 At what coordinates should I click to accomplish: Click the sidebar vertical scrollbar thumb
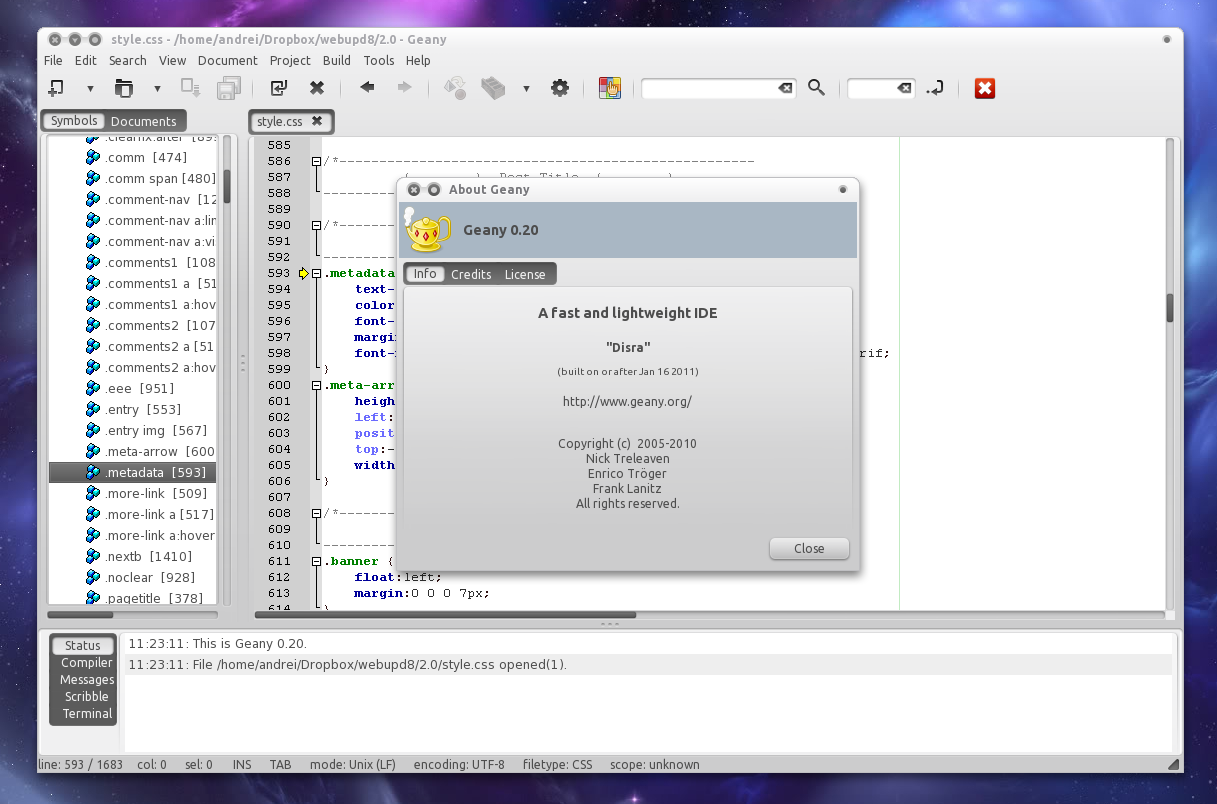[x=227, y=186]
